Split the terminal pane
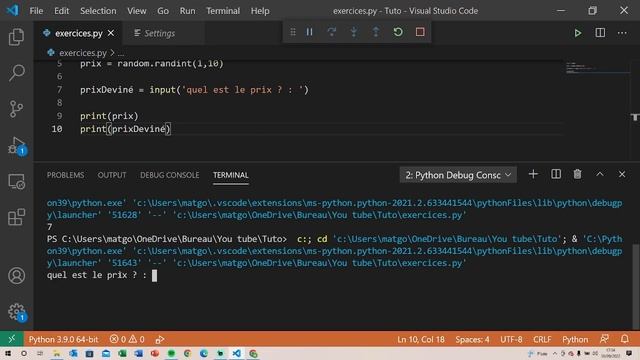Screen dimensions: 640x360 click(556, 174)
